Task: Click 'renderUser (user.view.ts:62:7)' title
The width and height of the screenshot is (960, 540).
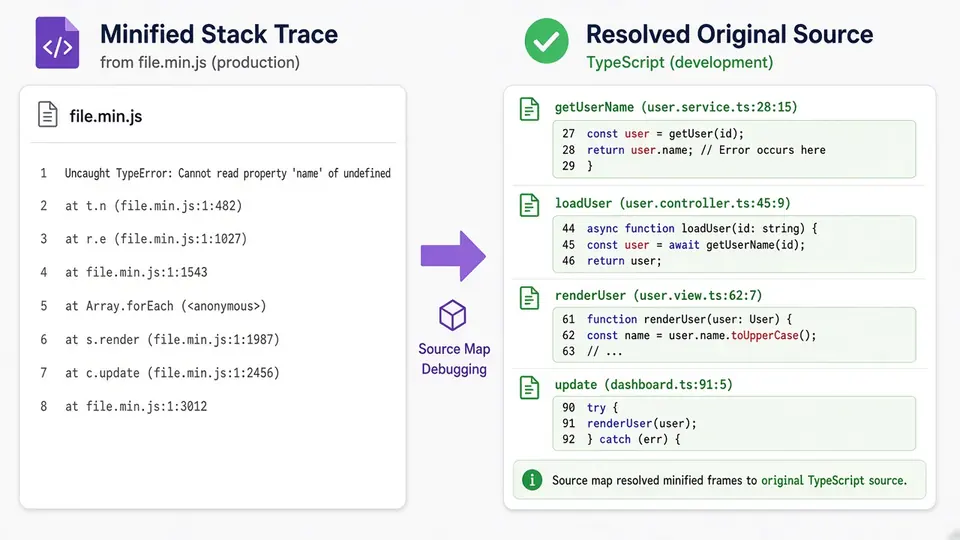Action: (658, 296)
